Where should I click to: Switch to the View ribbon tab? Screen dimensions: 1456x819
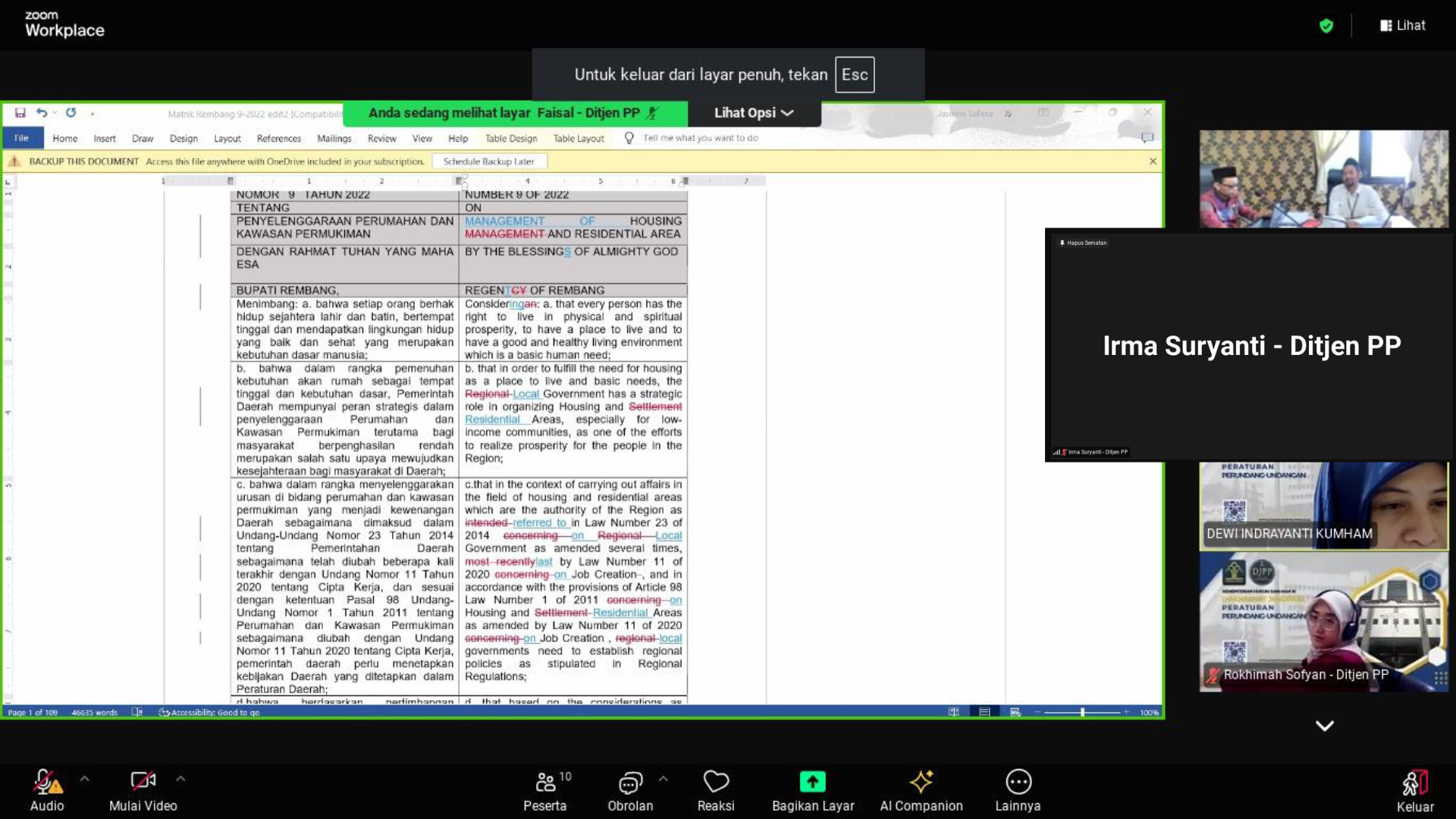point(422,139)
